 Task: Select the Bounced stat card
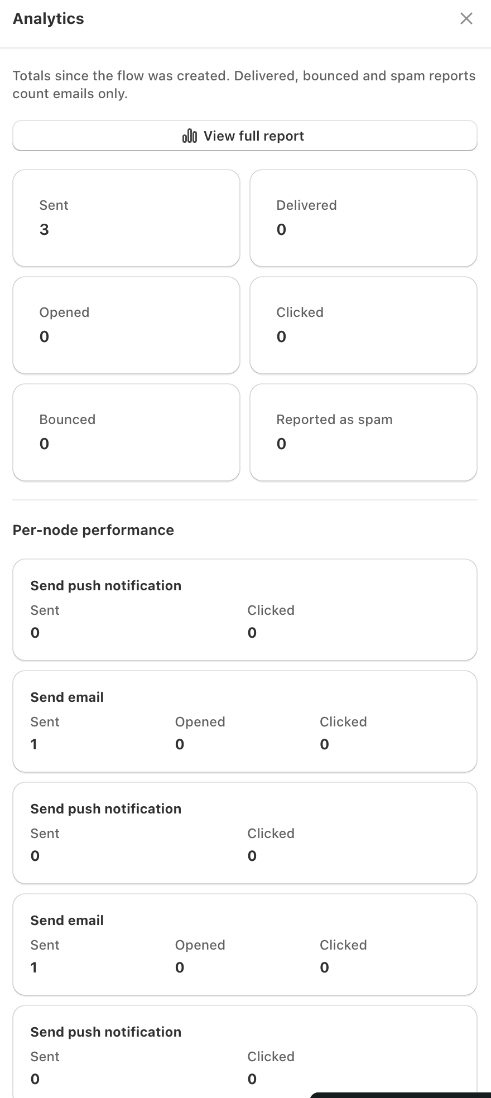tap(126, 432)
